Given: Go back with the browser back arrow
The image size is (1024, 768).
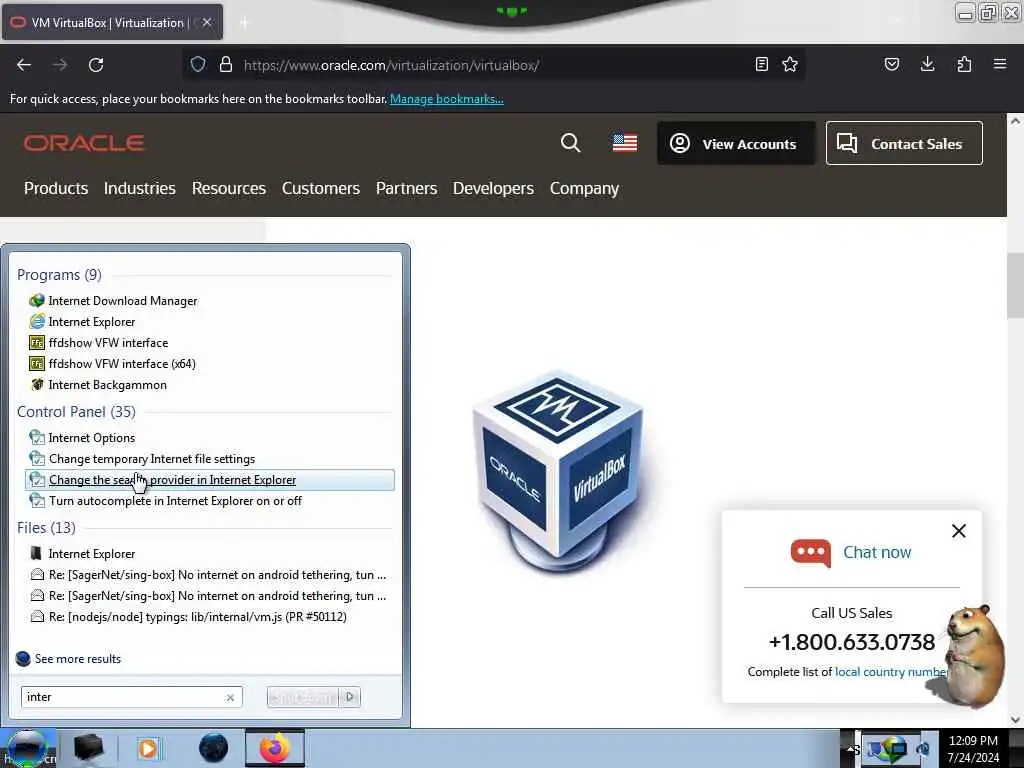Looking at the screenshot, I should pyautogui.click(x=24, y=65).
